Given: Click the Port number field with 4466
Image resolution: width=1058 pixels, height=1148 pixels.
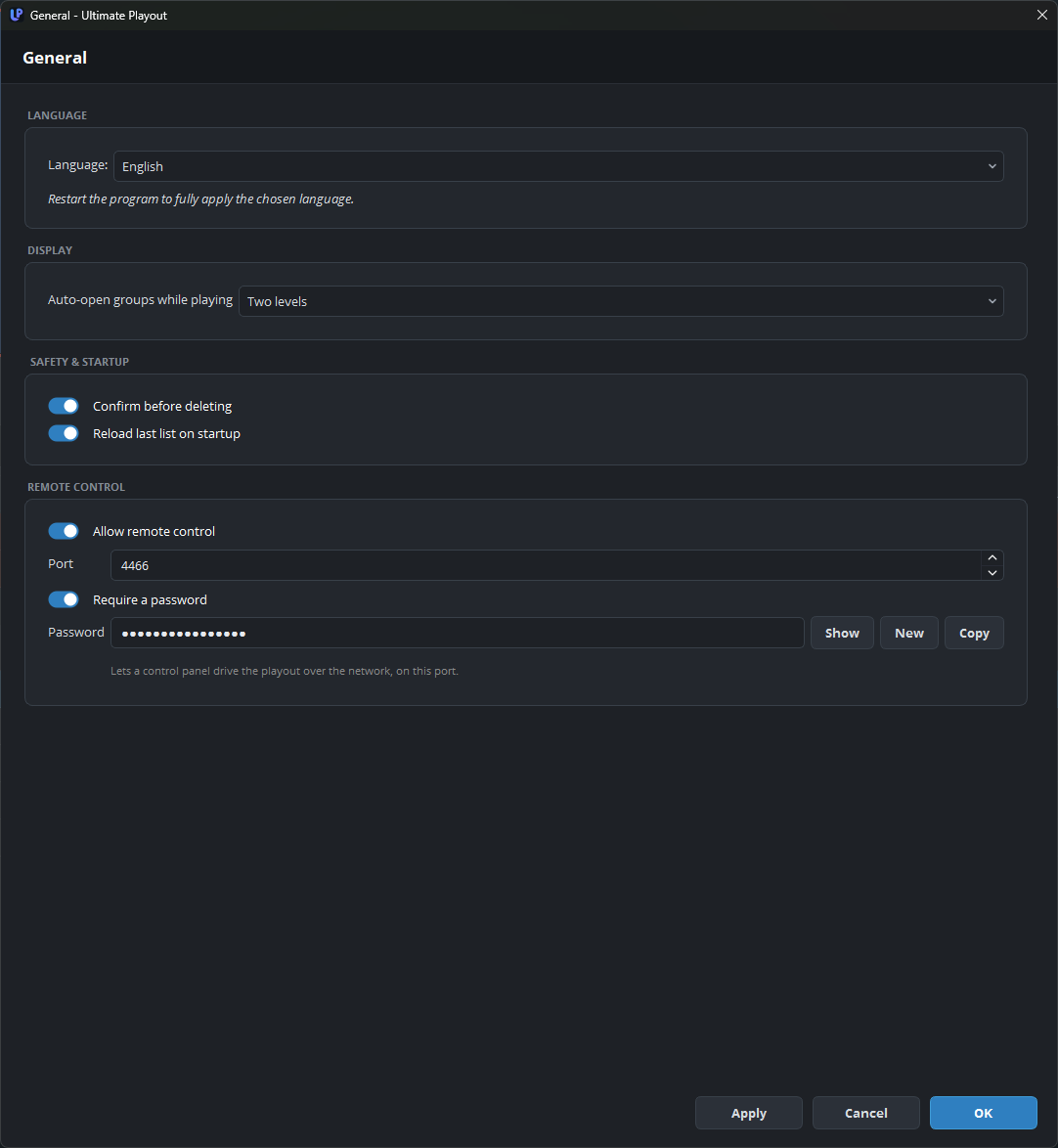Looking at the screenshot, I should [546, 565].
